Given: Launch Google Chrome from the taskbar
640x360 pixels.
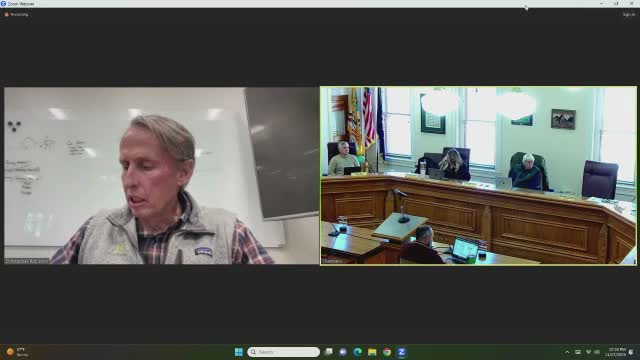Looking at the screenshot, I should [x=387, y=352].
